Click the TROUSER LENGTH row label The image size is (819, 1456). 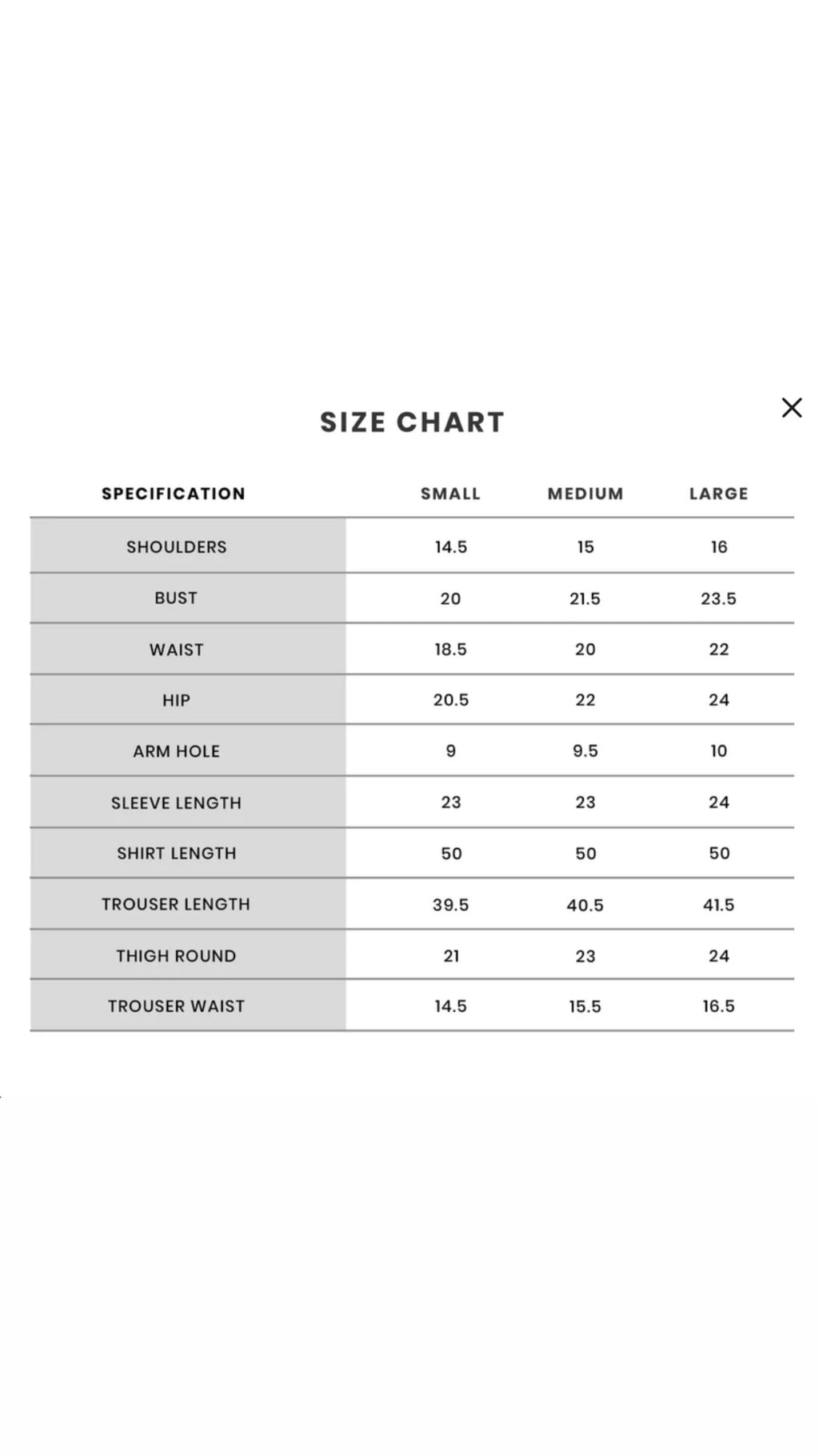point(176,904)
